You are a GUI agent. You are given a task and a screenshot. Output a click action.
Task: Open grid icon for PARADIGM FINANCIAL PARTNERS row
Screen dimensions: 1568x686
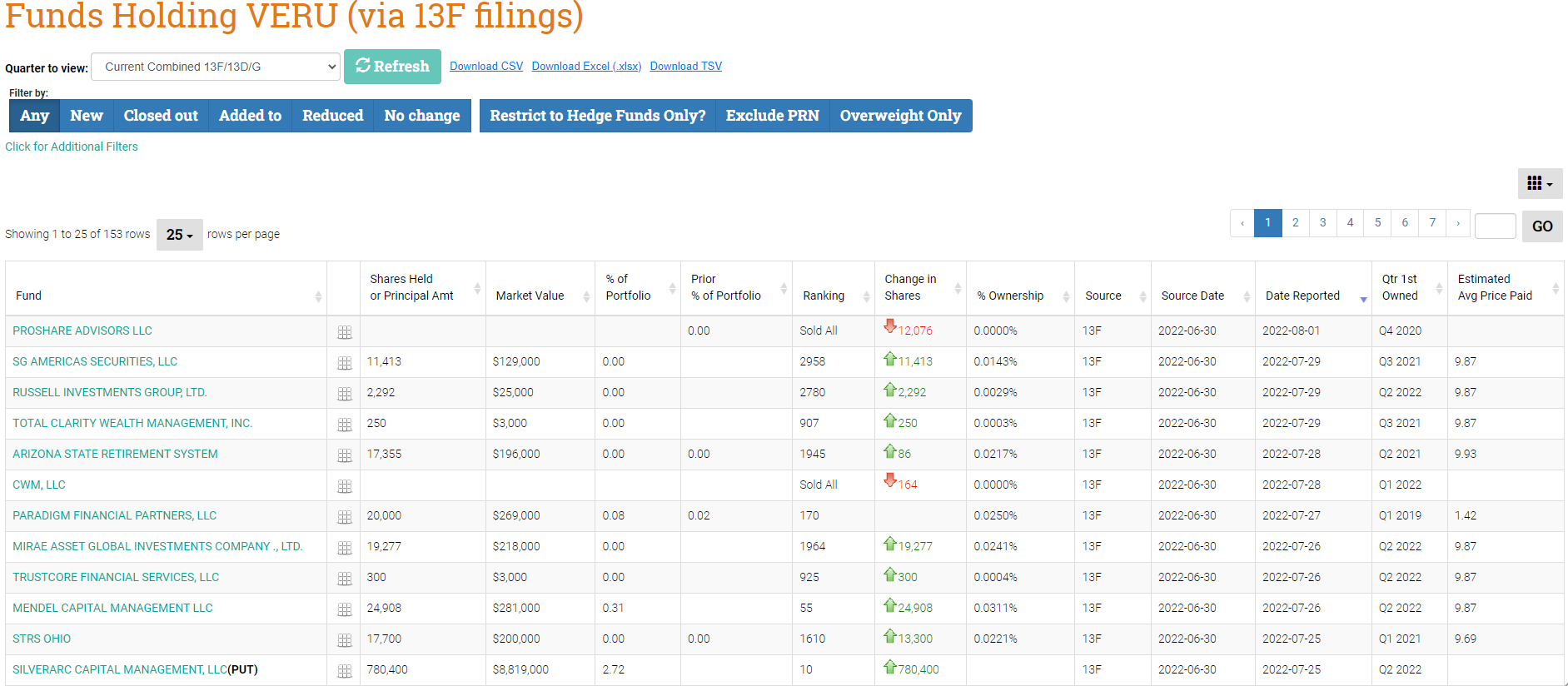click(x=345, y=517)
